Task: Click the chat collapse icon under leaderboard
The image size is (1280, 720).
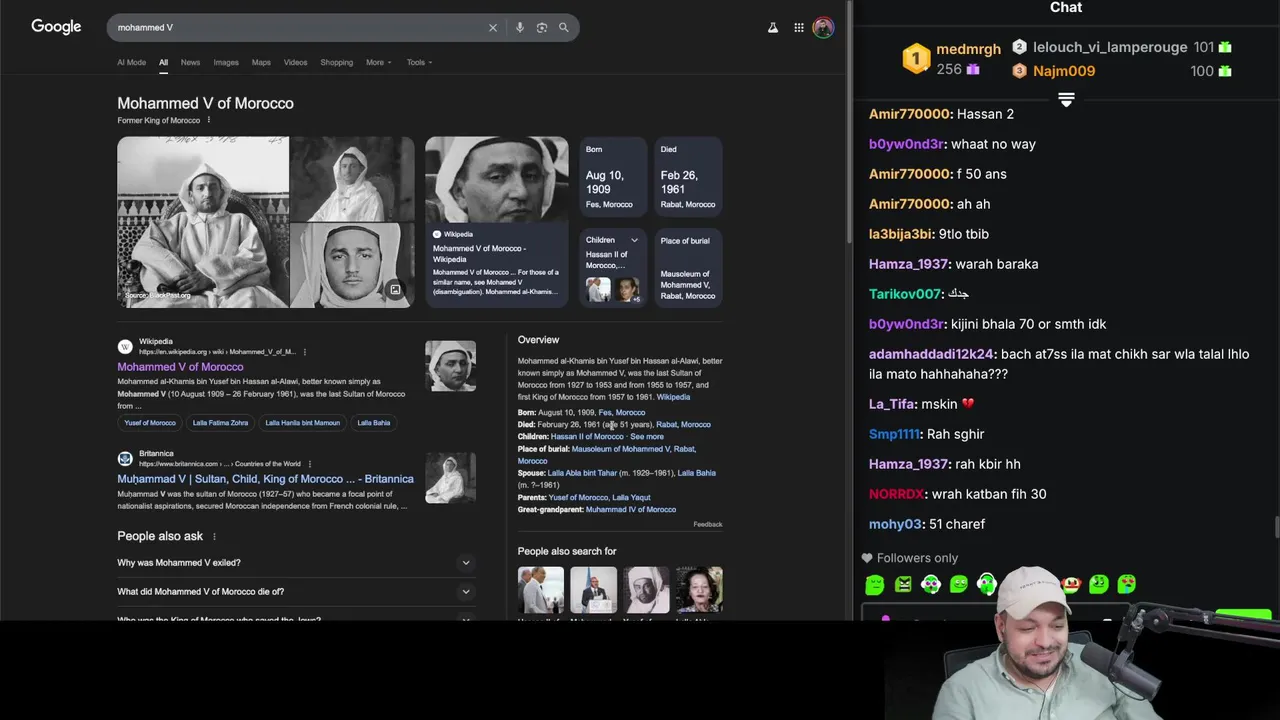Action: pyautogui.click(x=1066, y=100)
